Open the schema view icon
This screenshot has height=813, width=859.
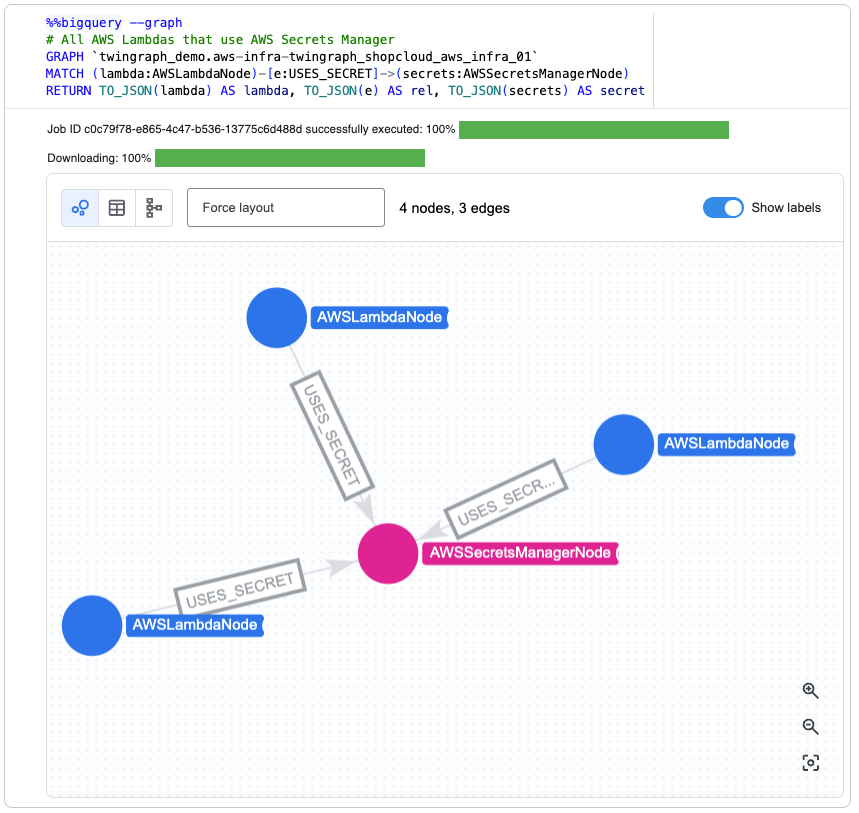click(154, 208)
